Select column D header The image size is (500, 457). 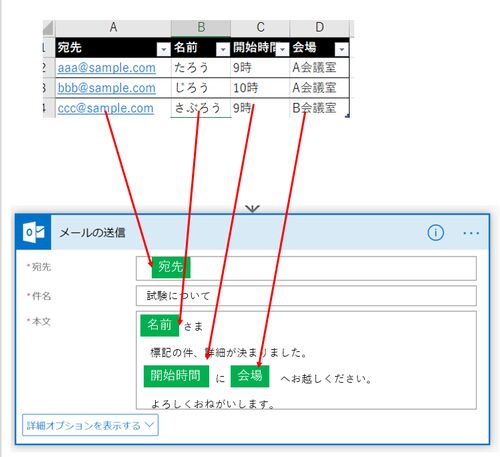(319, 28)
